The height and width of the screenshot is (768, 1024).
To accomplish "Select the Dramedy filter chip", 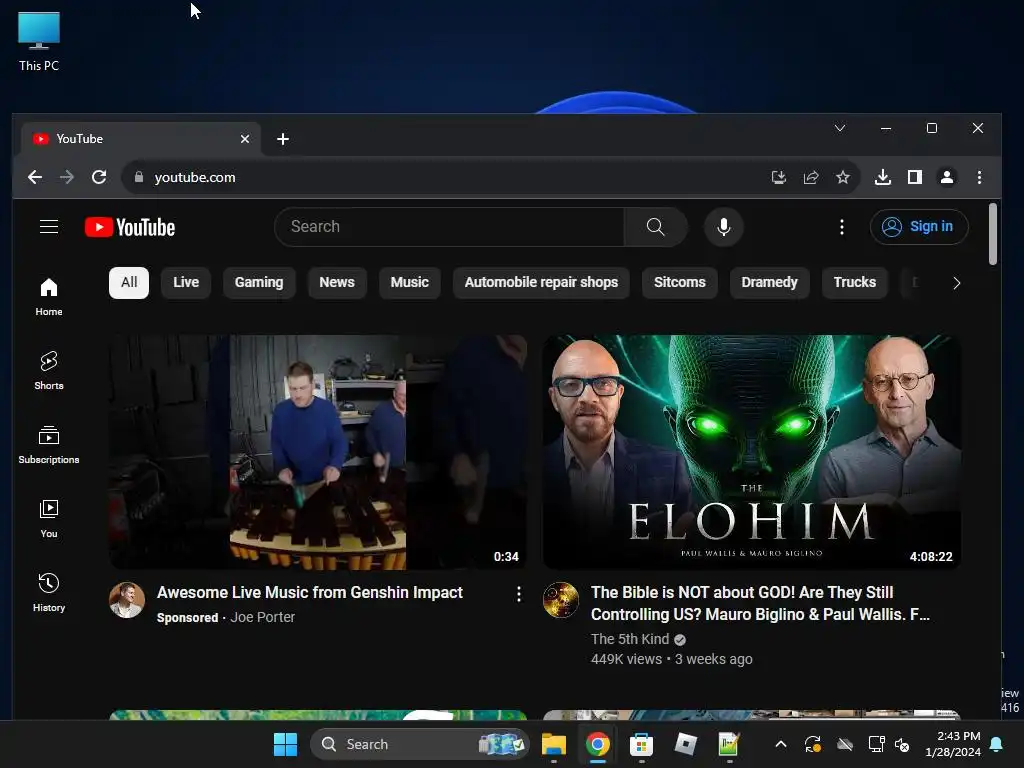I will click(769, 282).
